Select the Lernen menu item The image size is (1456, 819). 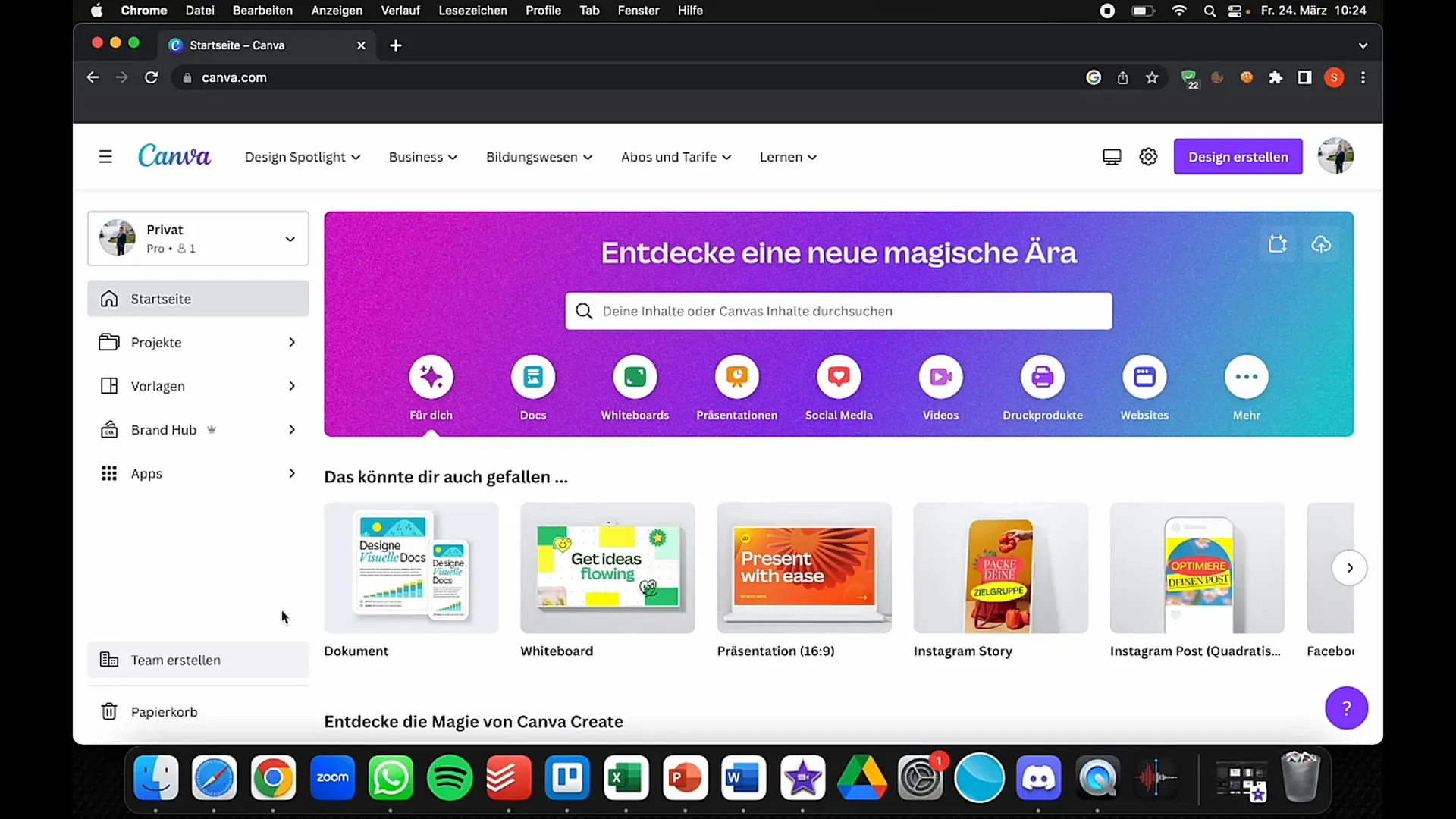[786, 157]
